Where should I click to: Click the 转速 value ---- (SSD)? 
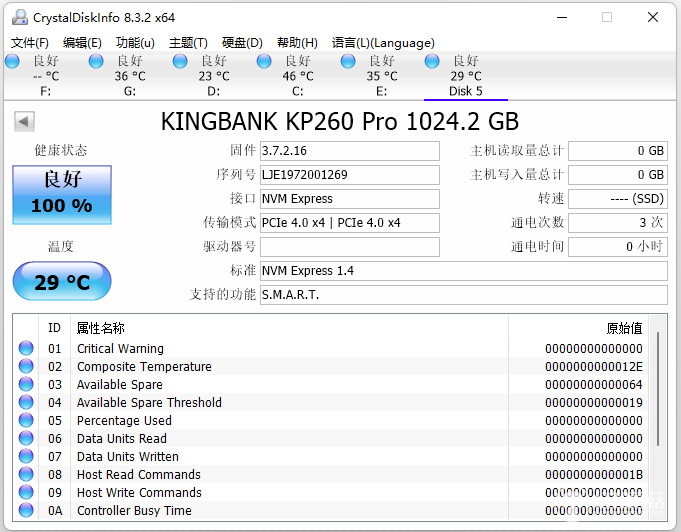tap(618, 198)
